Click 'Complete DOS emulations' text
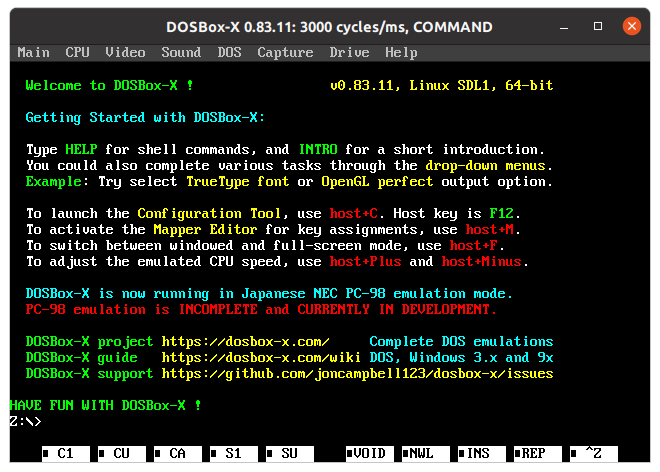 [461, 341]
